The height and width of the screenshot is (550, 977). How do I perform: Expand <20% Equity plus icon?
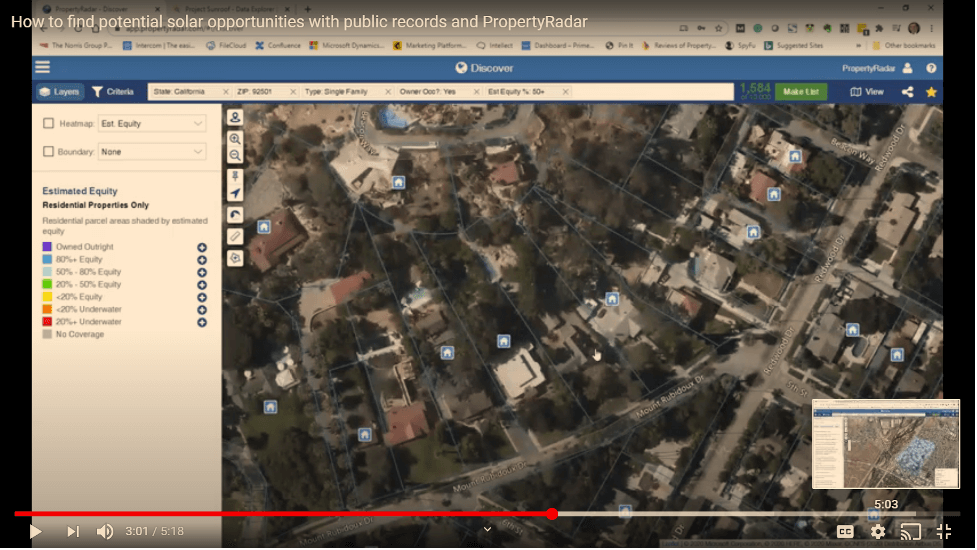click(202, 297)
